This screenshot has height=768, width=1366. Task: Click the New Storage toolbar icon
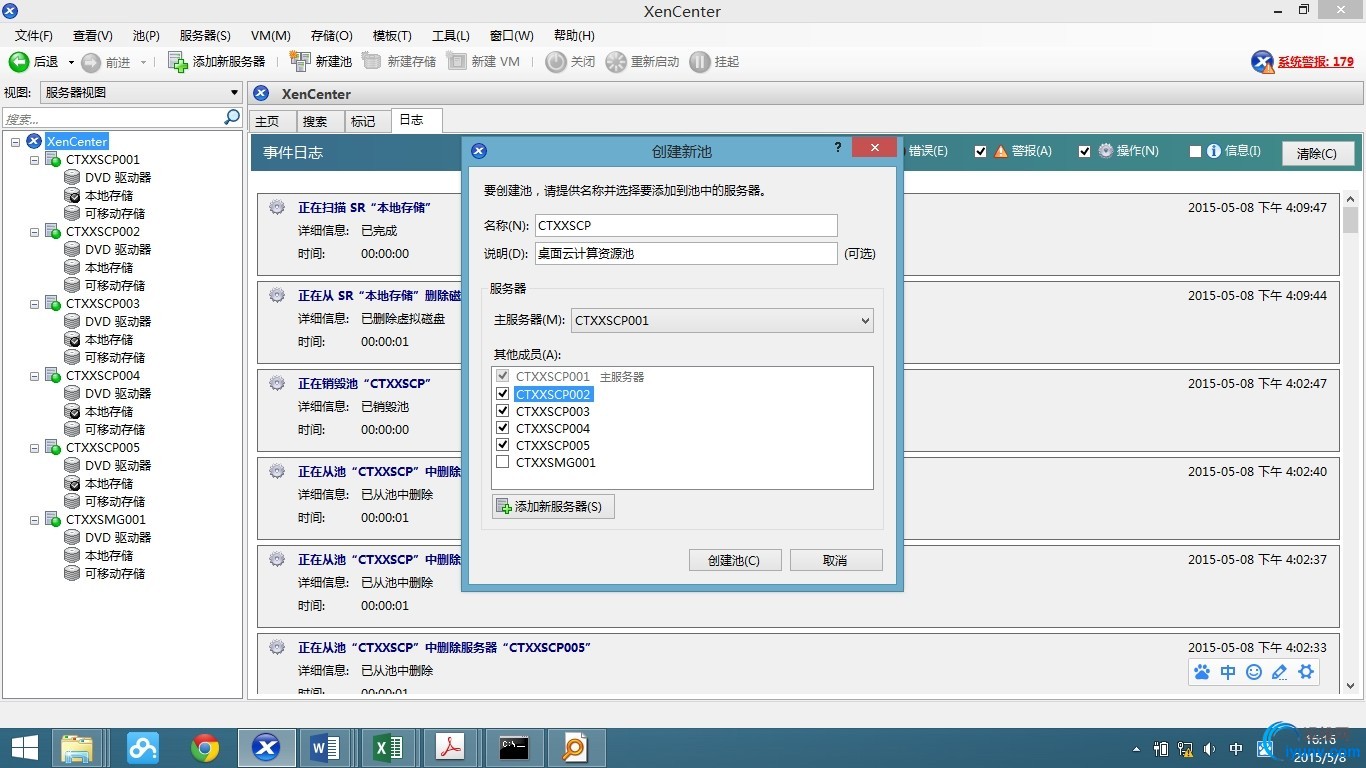coord(372,62)
